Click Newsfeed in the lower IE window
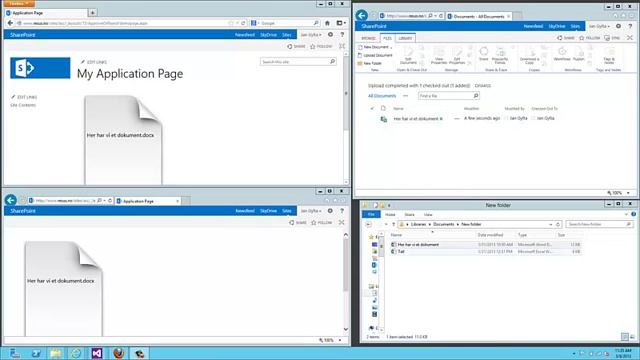 click(245, 211)
